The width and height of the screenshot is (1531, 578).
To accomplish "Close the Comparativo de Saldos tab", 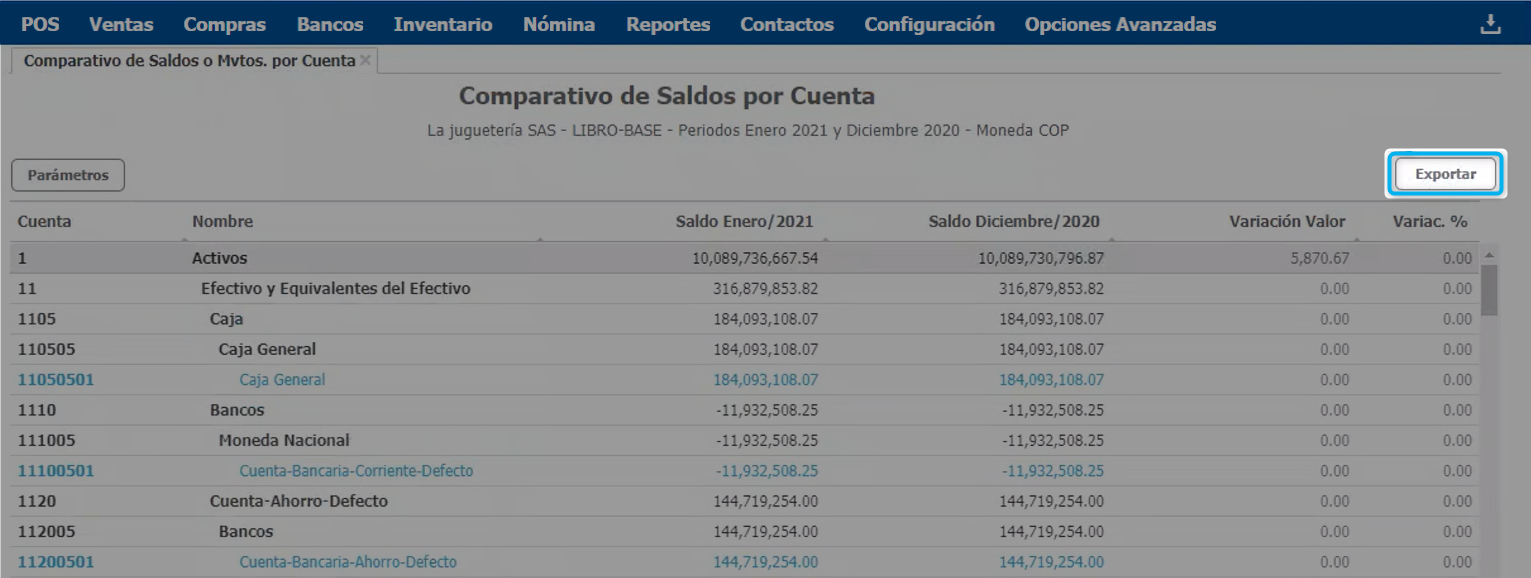I will tap(366, 61).
